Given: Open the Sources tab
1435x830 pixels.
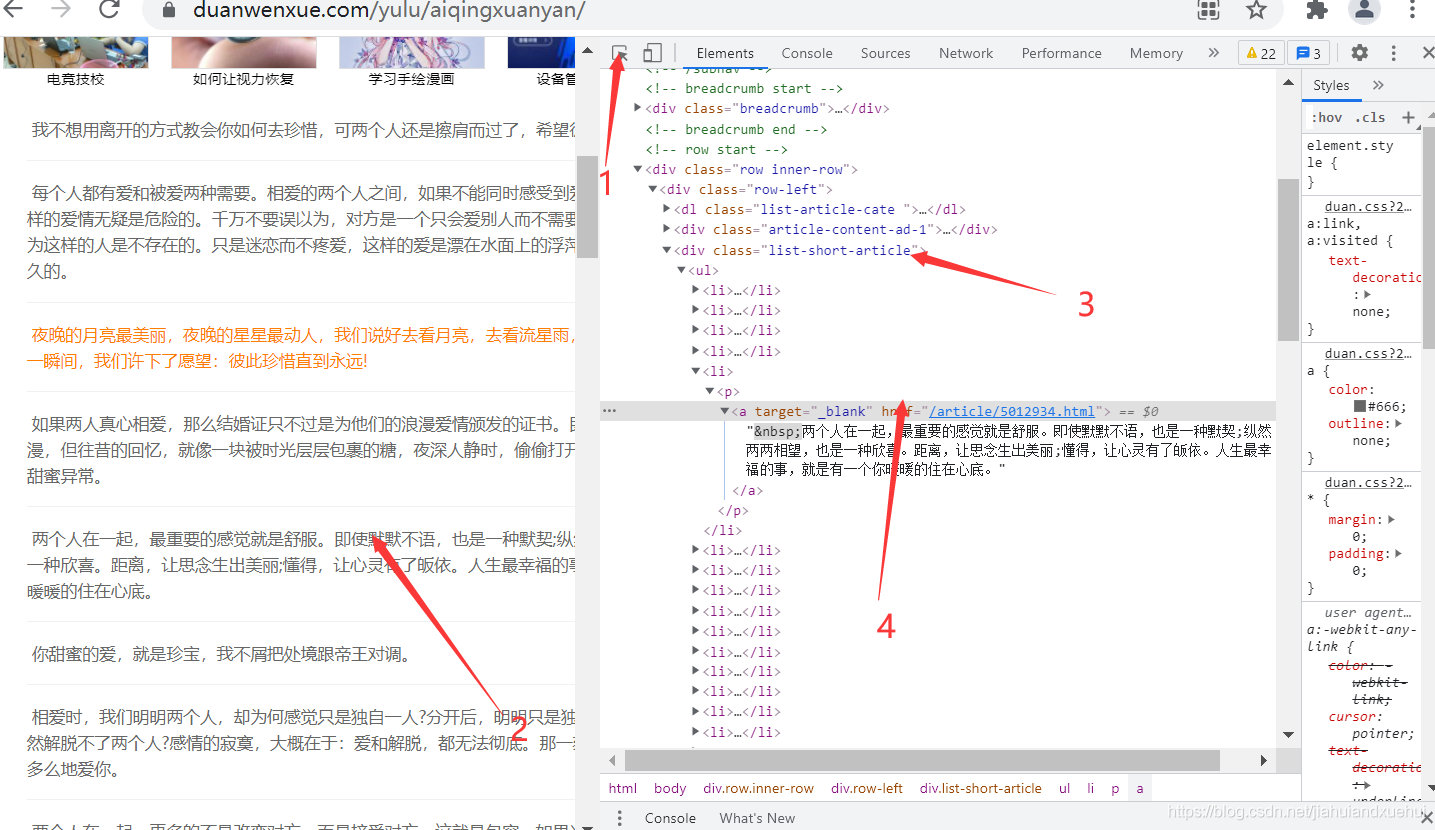Looking at the screenshot, I should 885,53.
